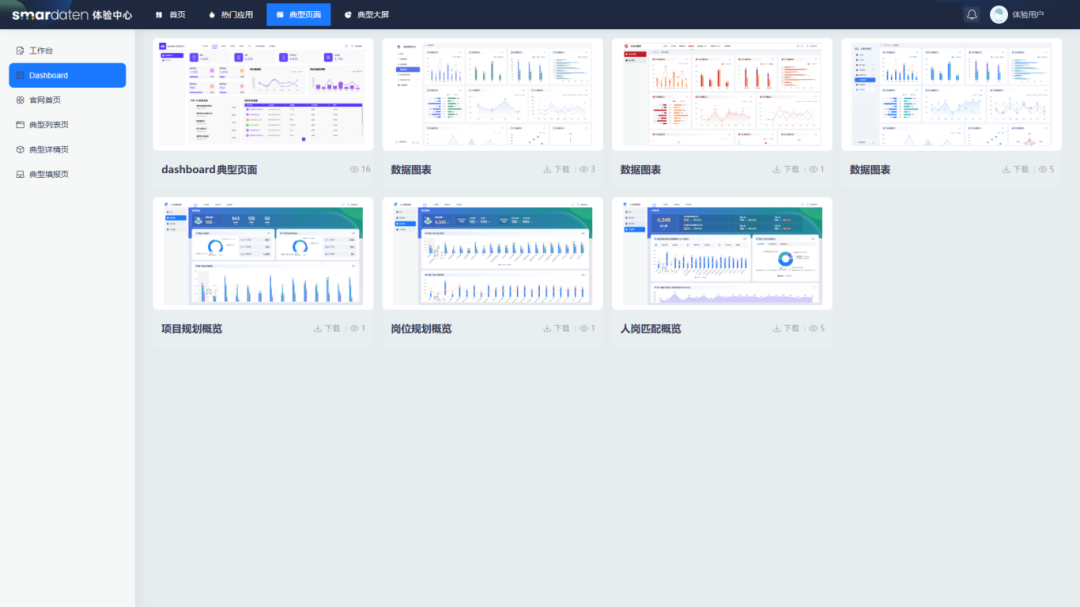
Task: Open 典型列表页 in the sidebar
Action: (x=68, y=125)
